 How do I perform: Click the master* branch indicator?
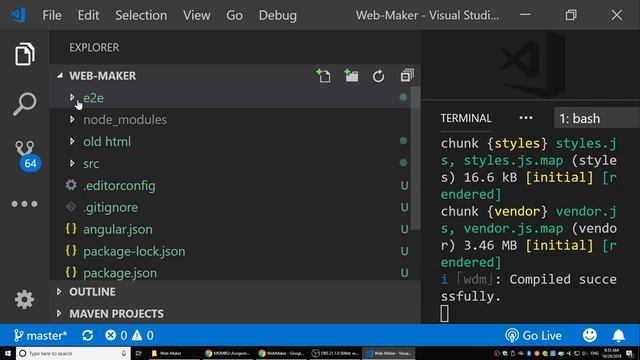click(x=40, y=336)
